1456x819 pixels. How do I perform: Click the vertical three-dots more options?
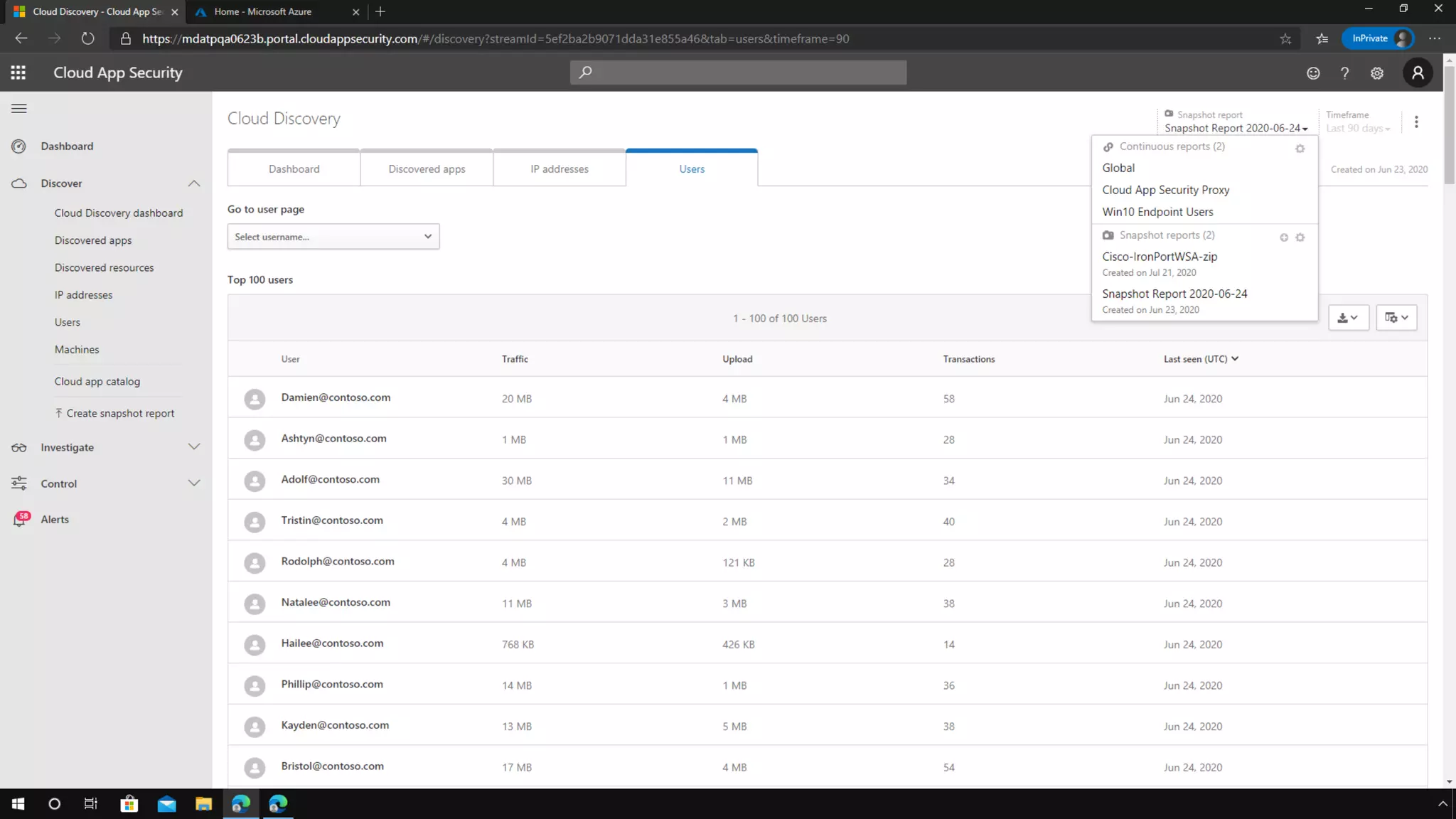tap(1416, 122)
